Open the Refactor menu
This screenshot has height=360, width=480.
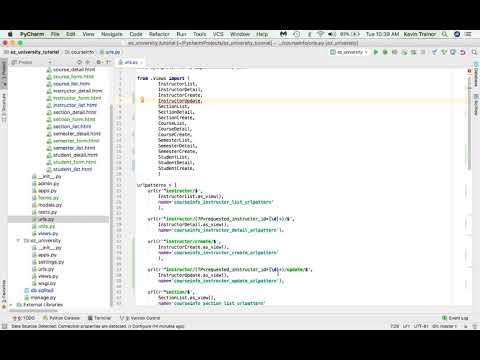(159, 34)
